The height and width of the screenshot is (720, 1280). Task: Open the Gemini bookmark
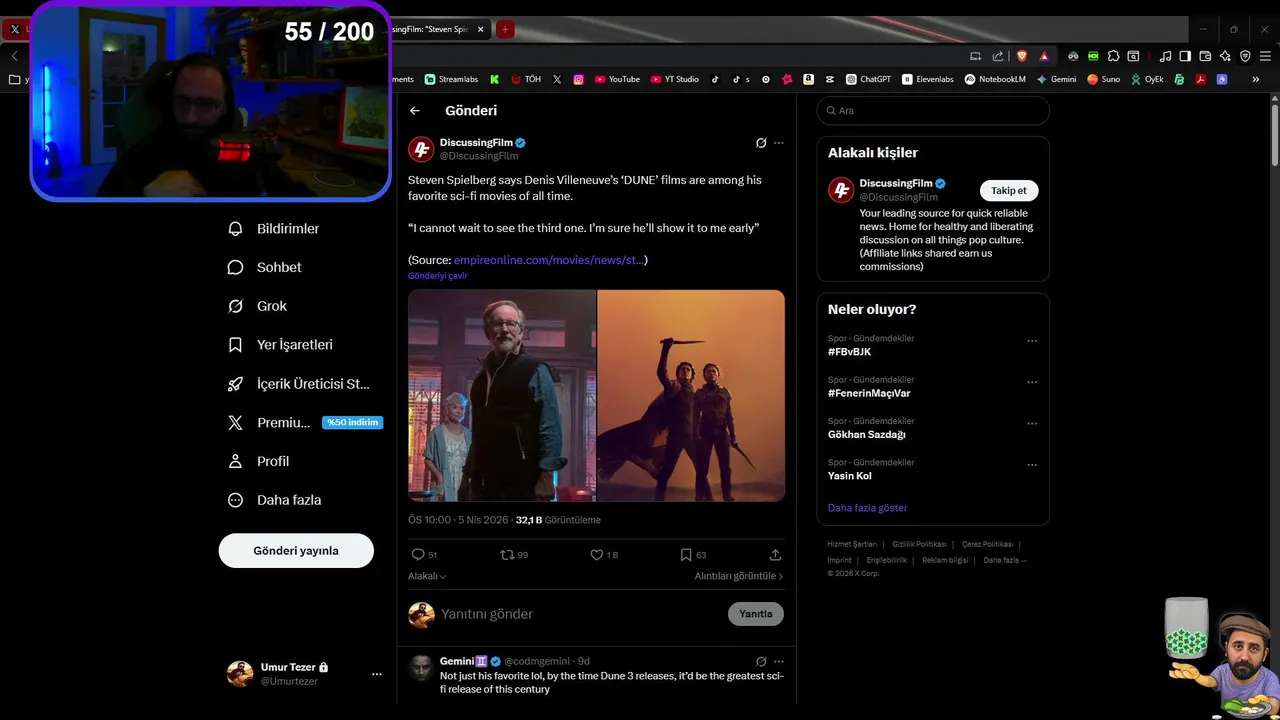tap(1056, 79)
